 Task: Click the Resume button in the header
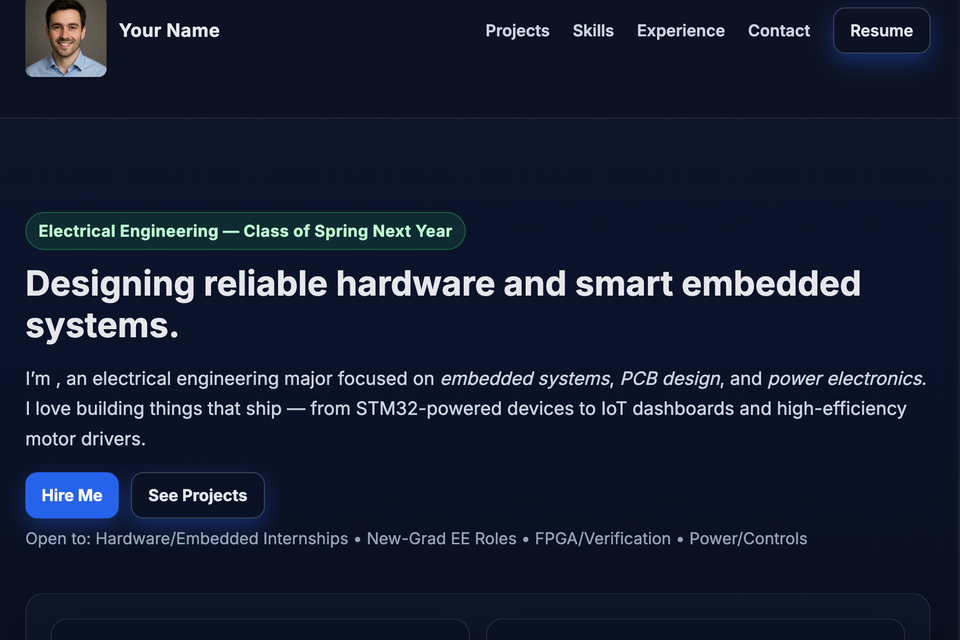click(881, 30)
